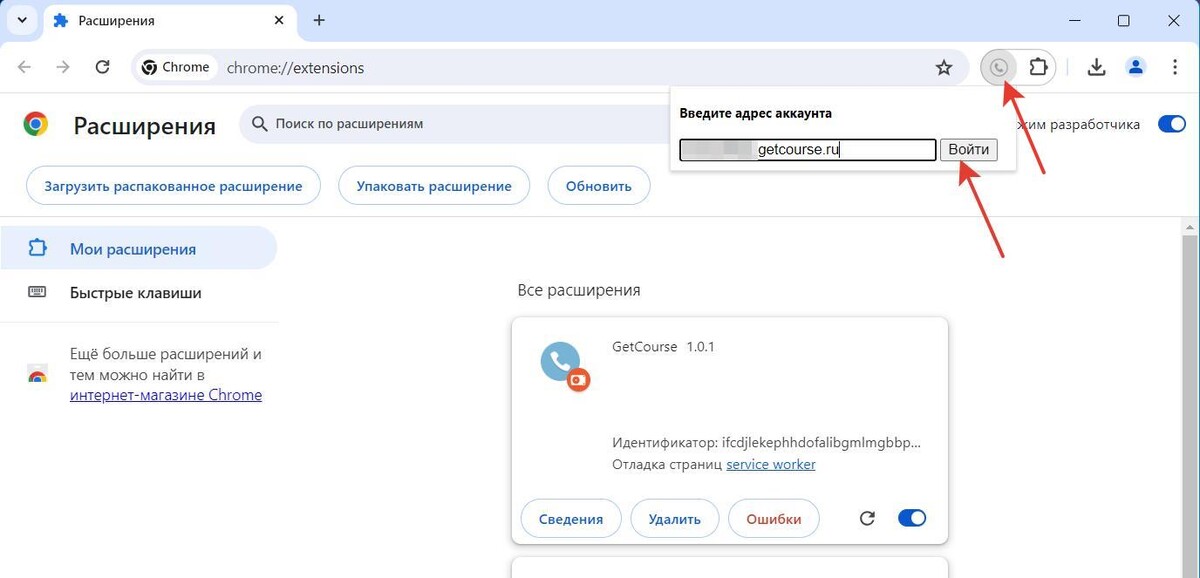
Task: Click the keyboard icon beside Быстрые клавиши
Action: pyautogui.click(x=37, y=293)
